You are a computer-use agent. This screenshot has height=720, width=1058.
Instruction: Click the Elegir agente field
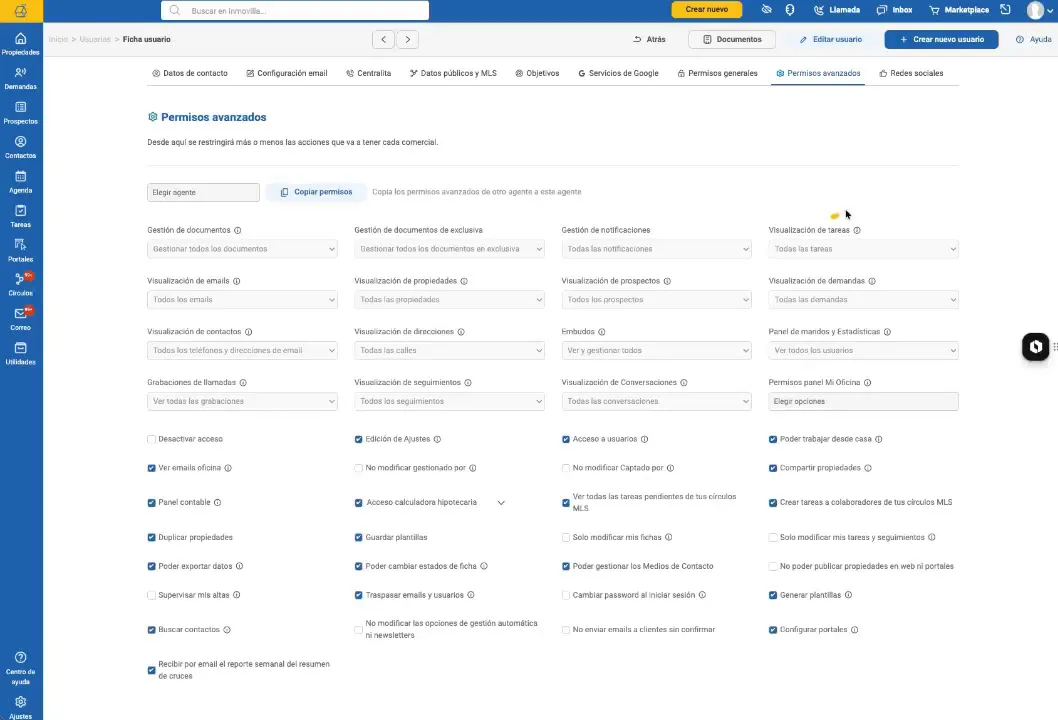(x=203, y=192)
